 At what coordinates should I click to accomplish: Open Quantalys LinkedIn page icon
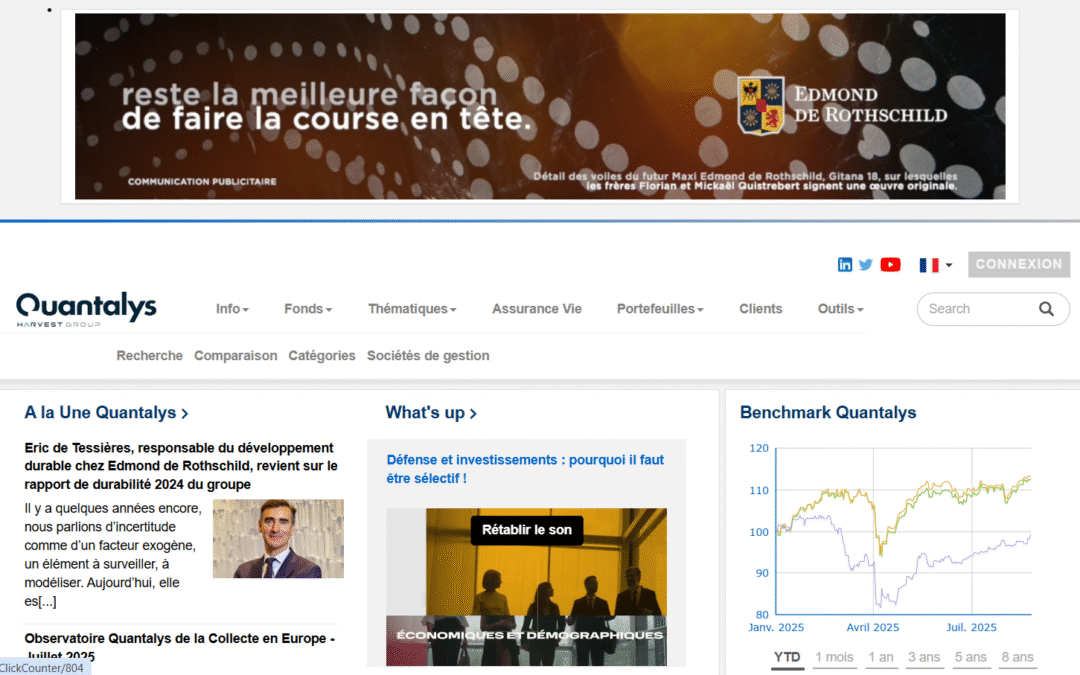844,264
